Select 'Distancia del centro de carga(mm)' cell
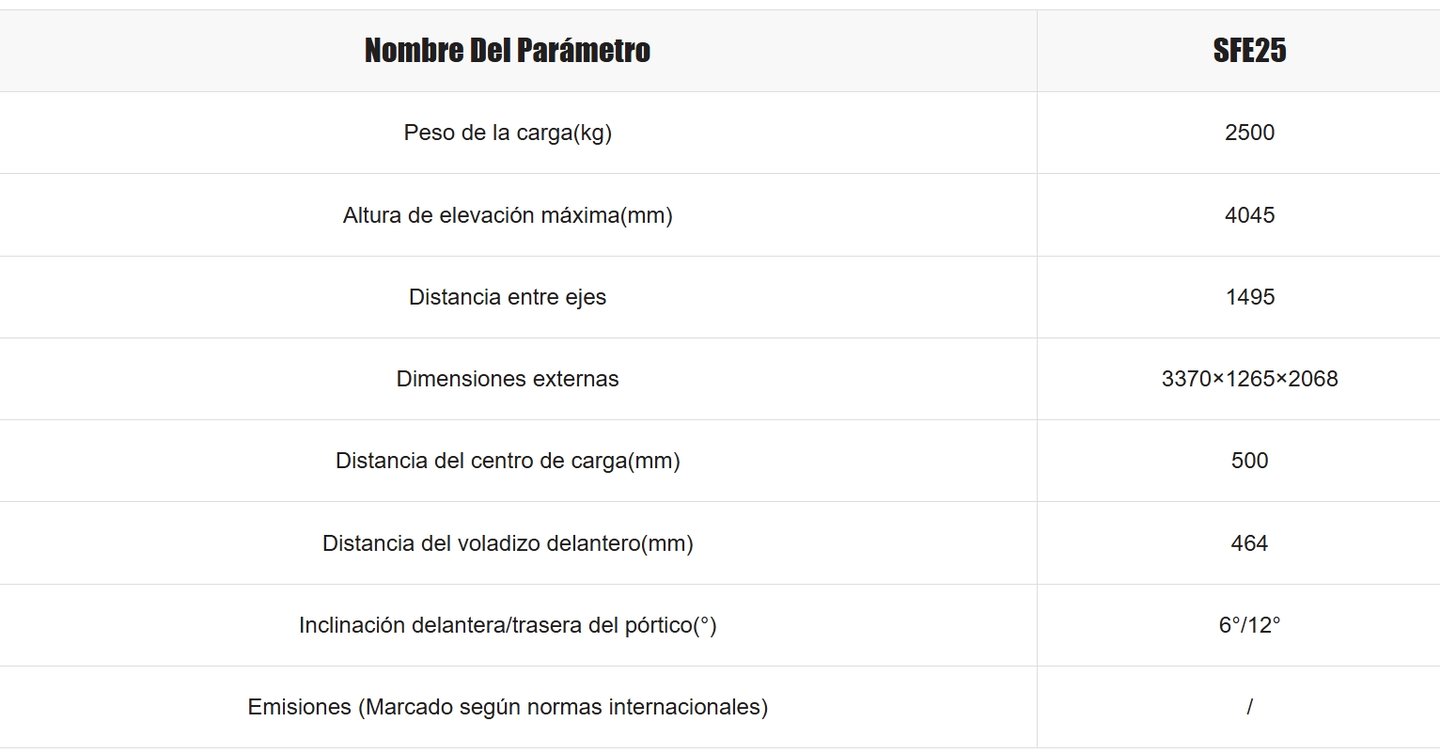The width and height of the screenshot is (1440, 753). tap(507, 461)
